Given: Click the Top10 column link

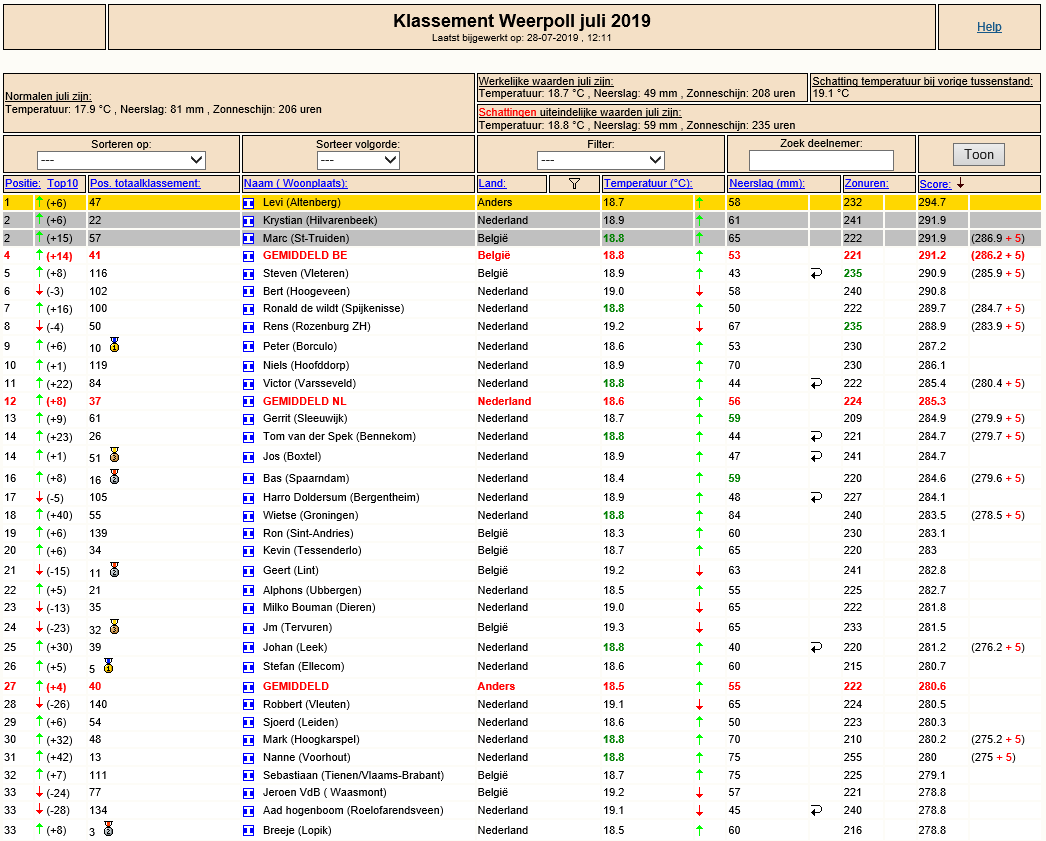Looking at the screenshot, I should 63,183.
